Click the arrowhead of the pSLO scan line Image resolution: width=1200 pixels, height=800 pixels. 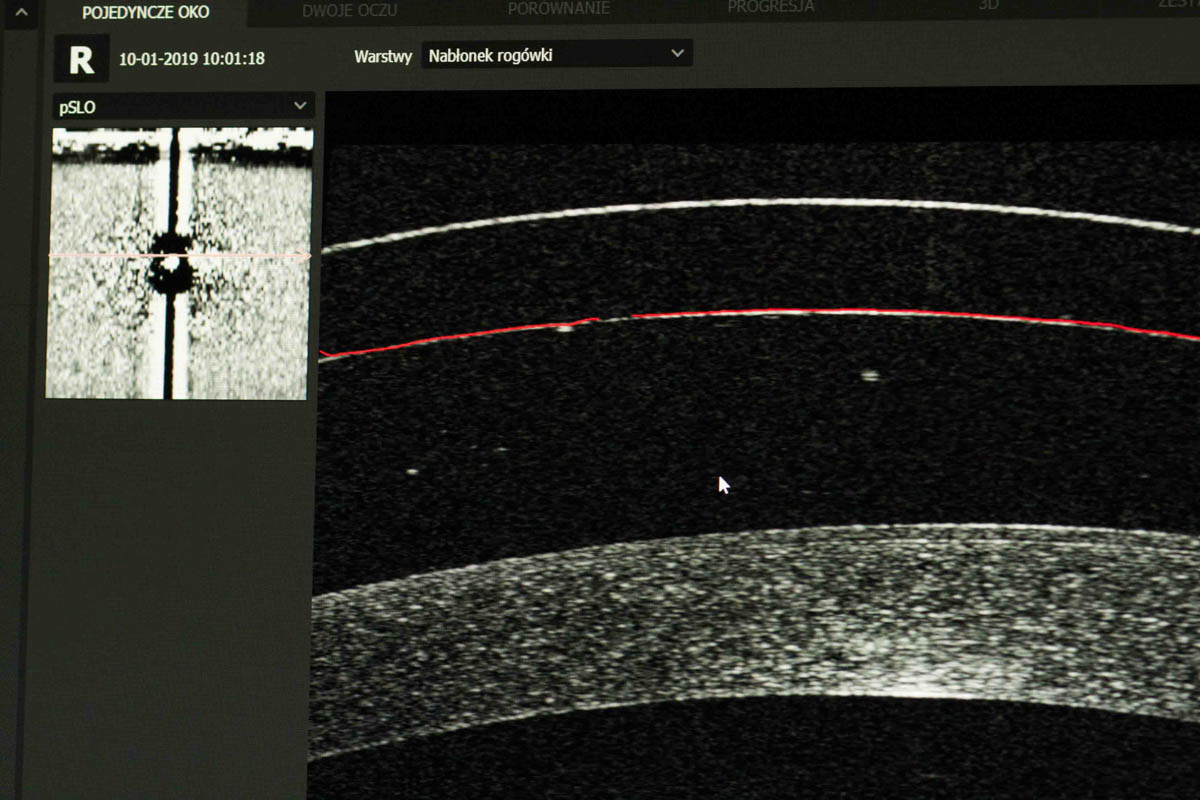coord(304,256)
